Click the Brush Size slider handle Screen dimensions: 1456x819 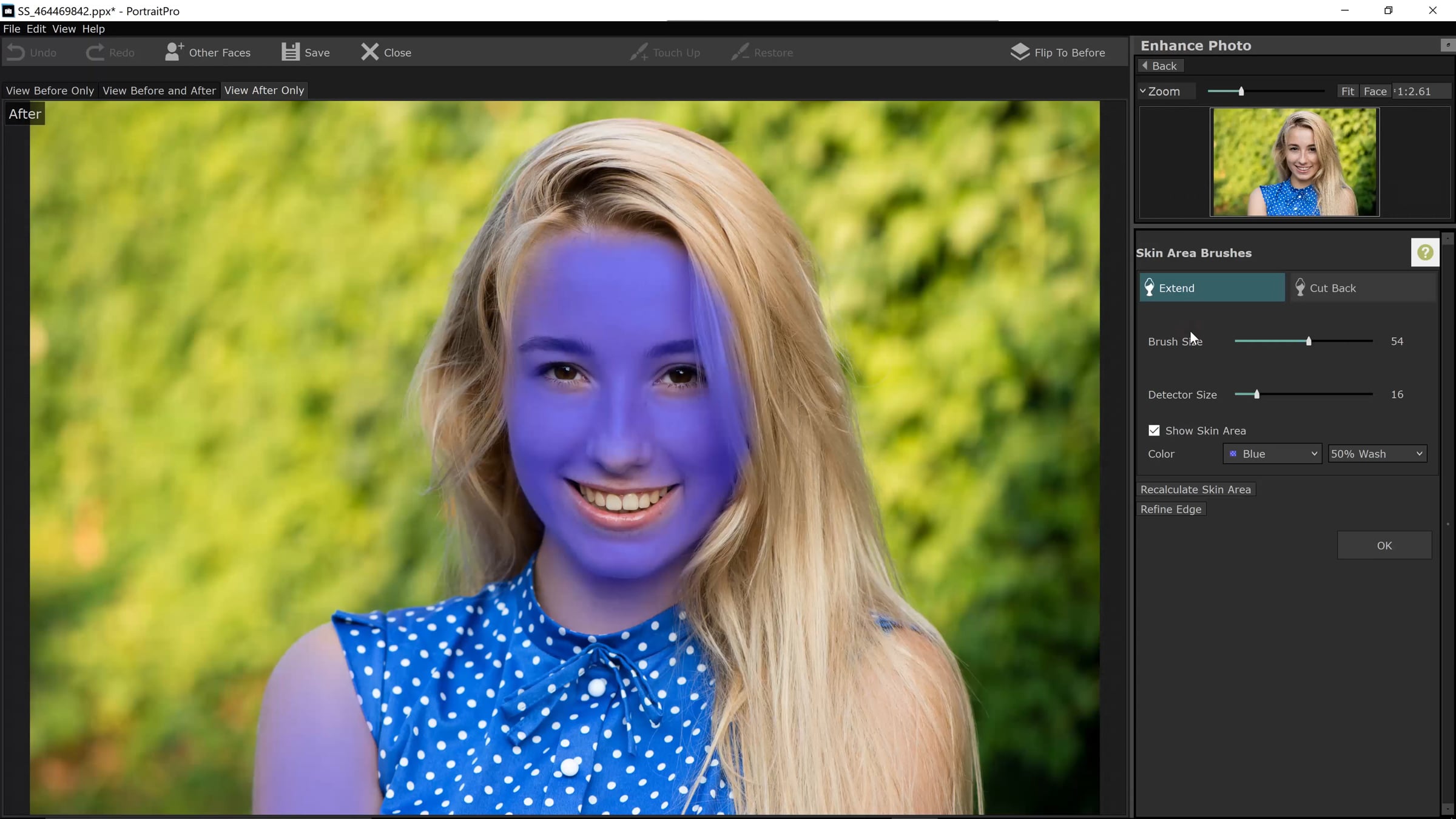(1309, 342)
